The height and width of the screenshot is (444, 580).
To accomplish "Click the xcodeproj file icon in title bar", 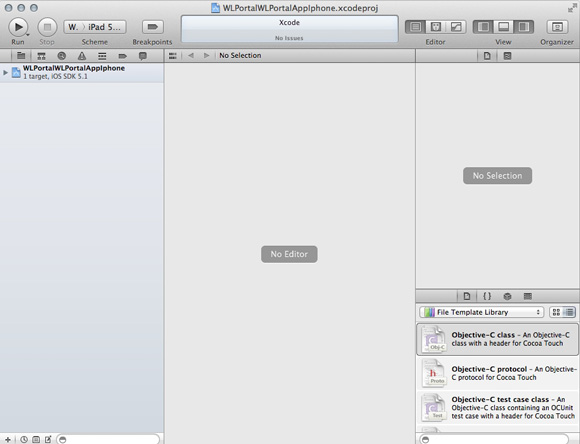I will [x=215, y=8].
